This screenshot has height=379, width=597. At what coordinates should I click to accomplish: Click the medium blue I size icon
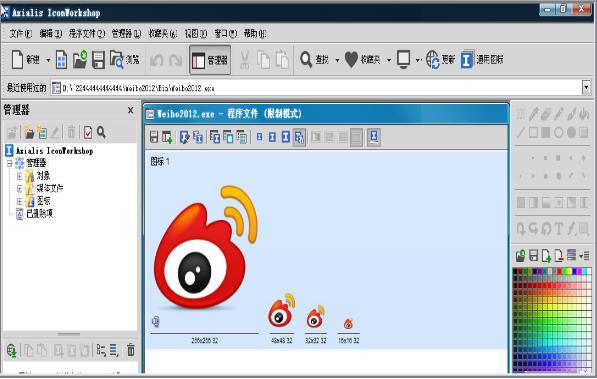click(x=272, y=137)
